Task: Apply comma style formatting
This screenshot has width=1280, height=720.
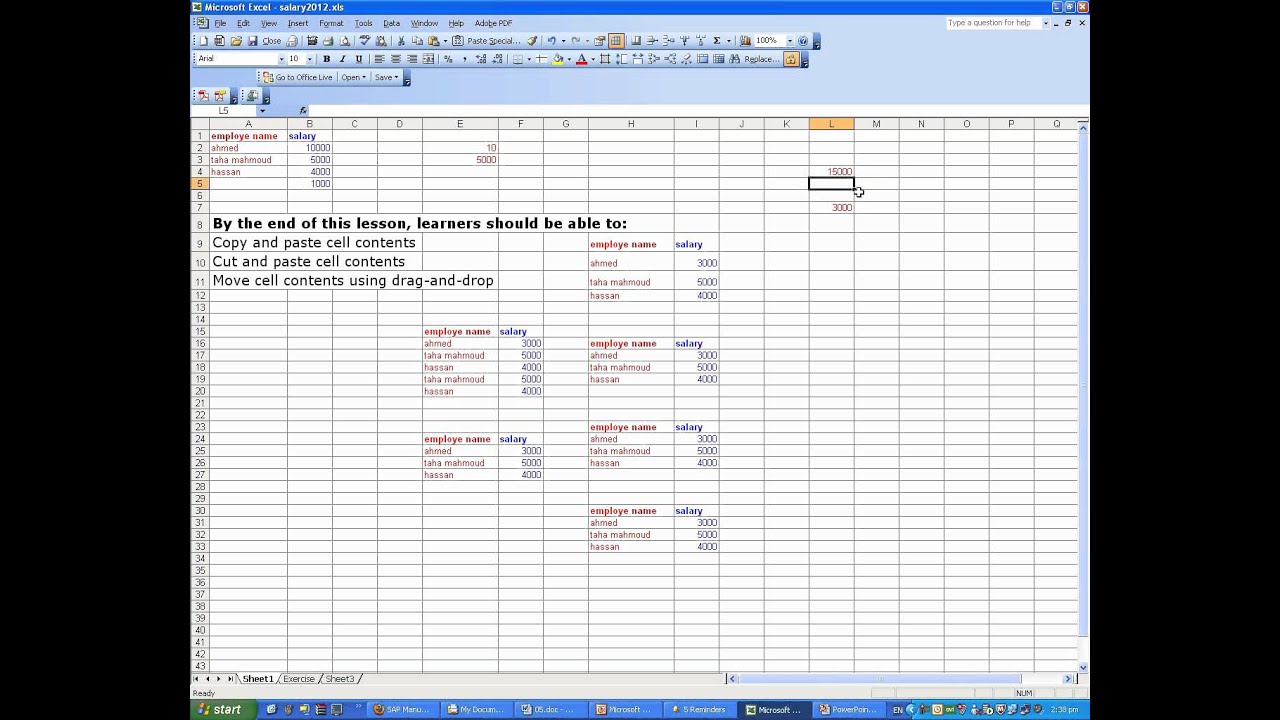Action: [464, 59]
